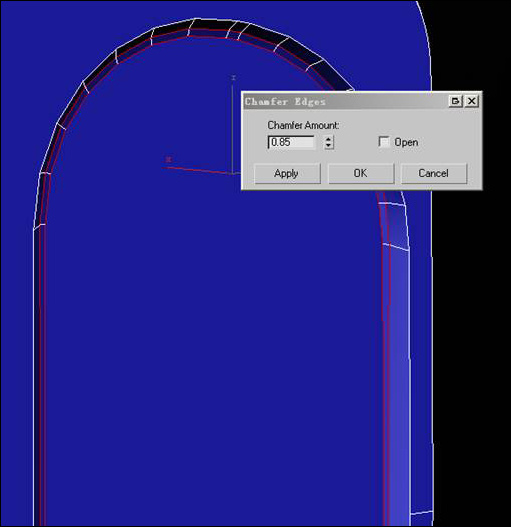This screenshot has width=511, height=527.
Task: Click the Chamfer Edges title bar
Action: 346,101
